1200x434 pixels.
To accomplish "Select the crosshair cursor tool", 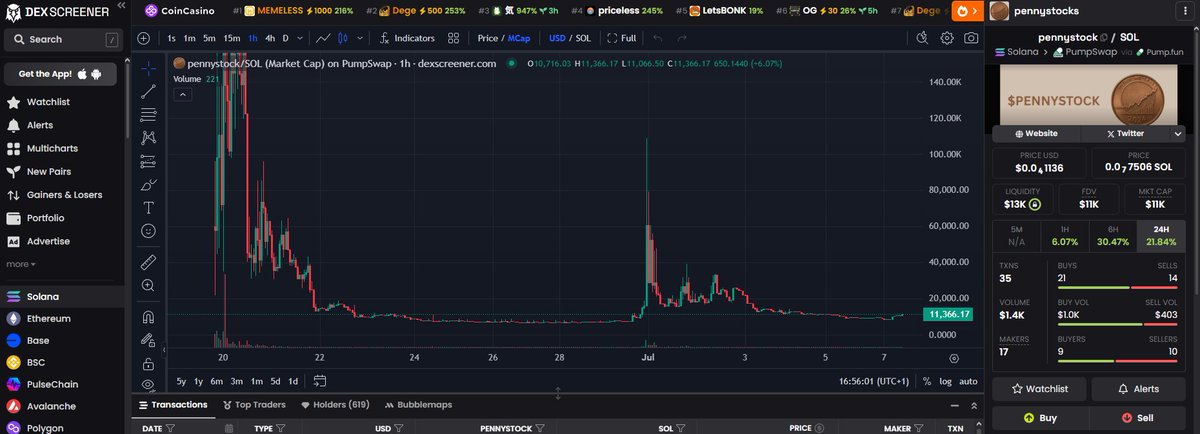I will click(x=148, y=68).
